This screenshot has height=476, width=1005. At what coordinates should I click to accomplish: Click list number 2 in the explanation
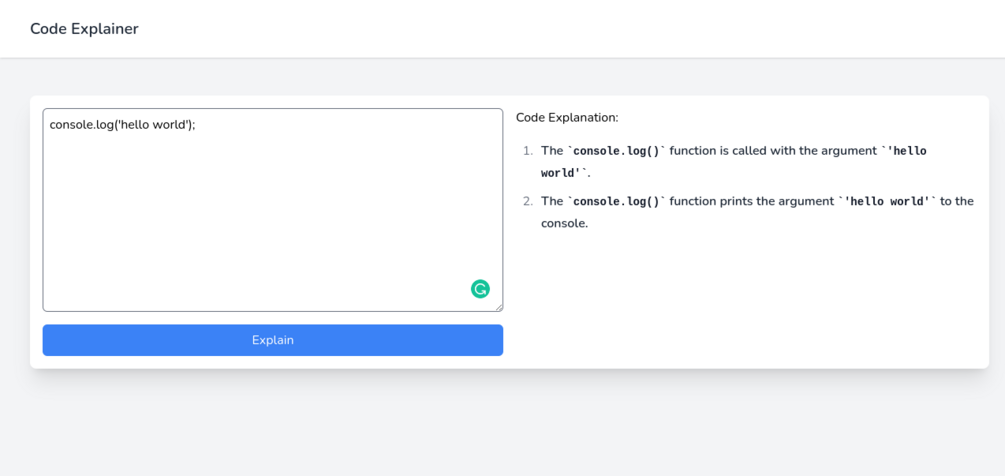527,201
